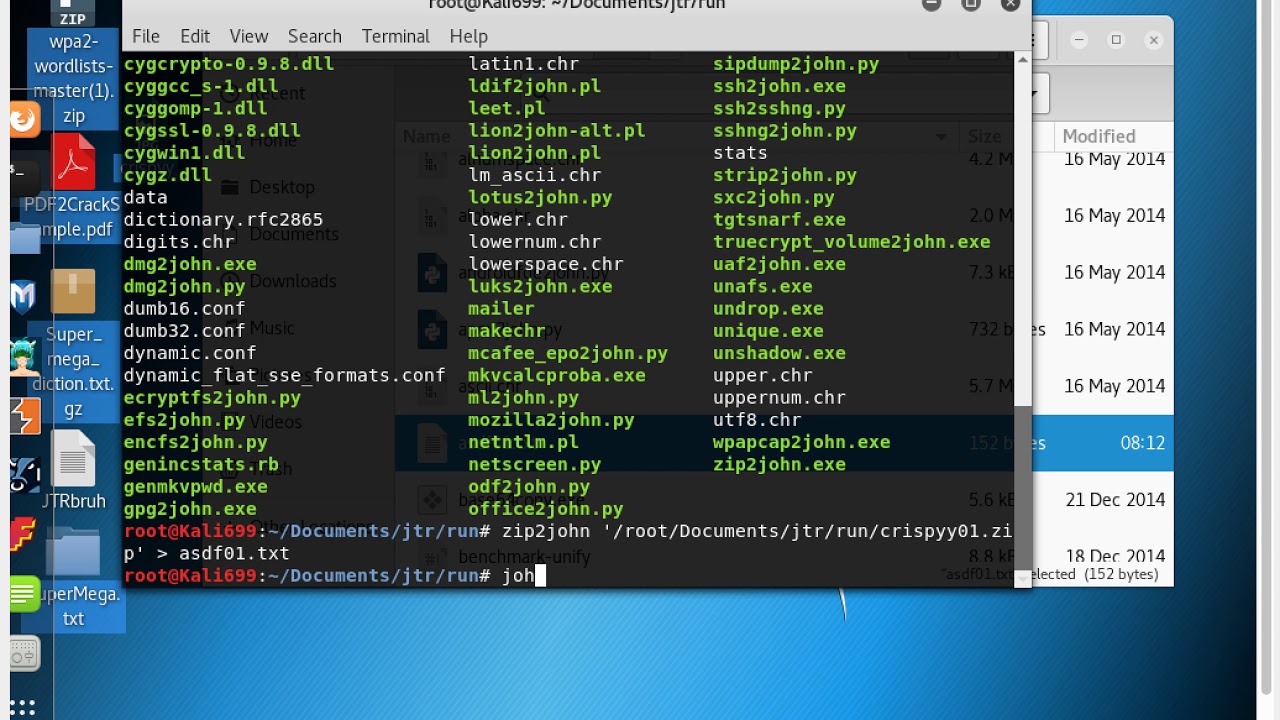Click keepass-style odf2john.py entry
This screenshot has width=1280, height=720.
click(x=529, y=487)
